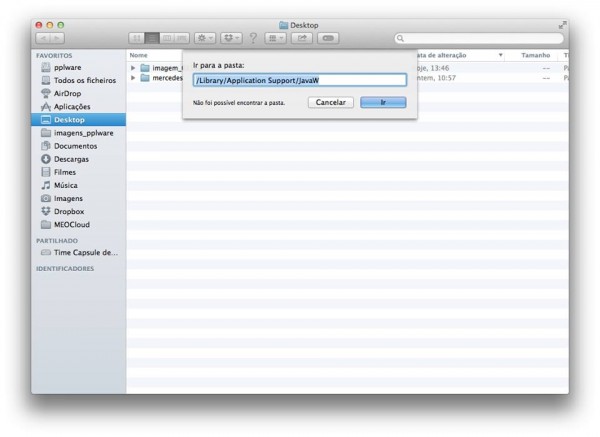Open the arrange items dropdown
600x437 pixels.
(x=276, y=38)
